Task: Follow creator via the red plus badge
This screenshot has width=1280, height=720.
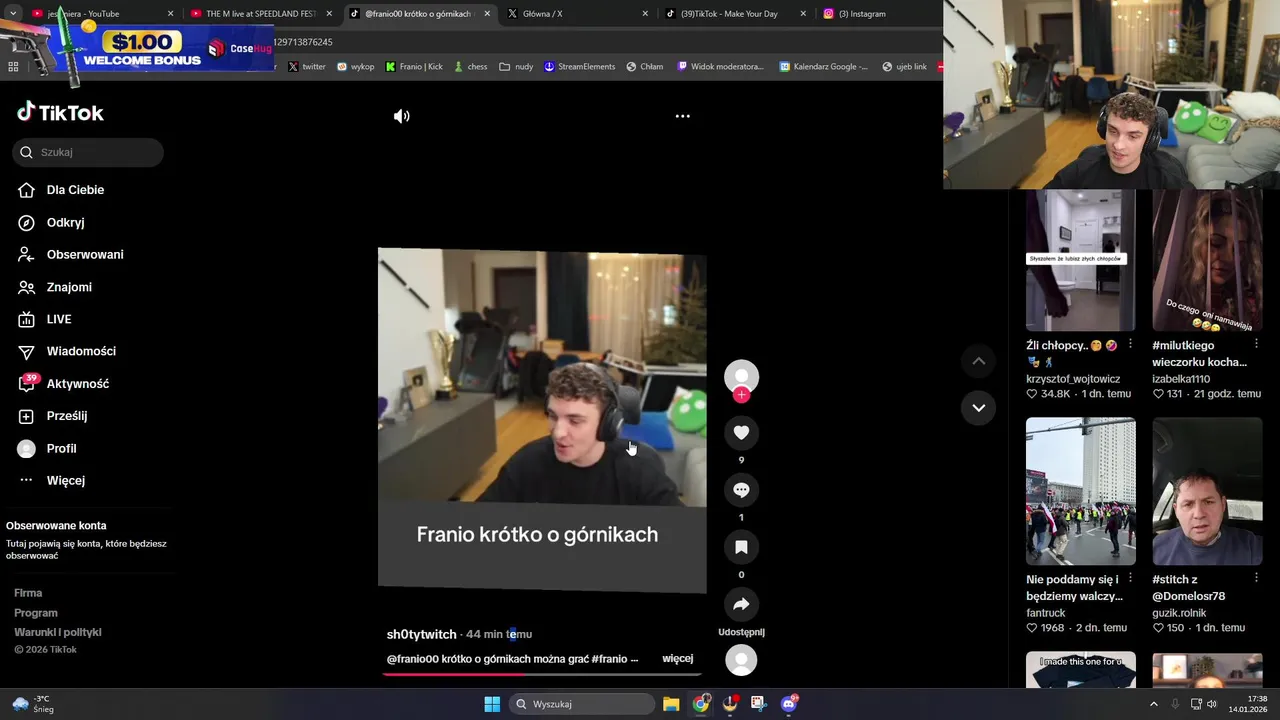Action: (x=741, y=395)
